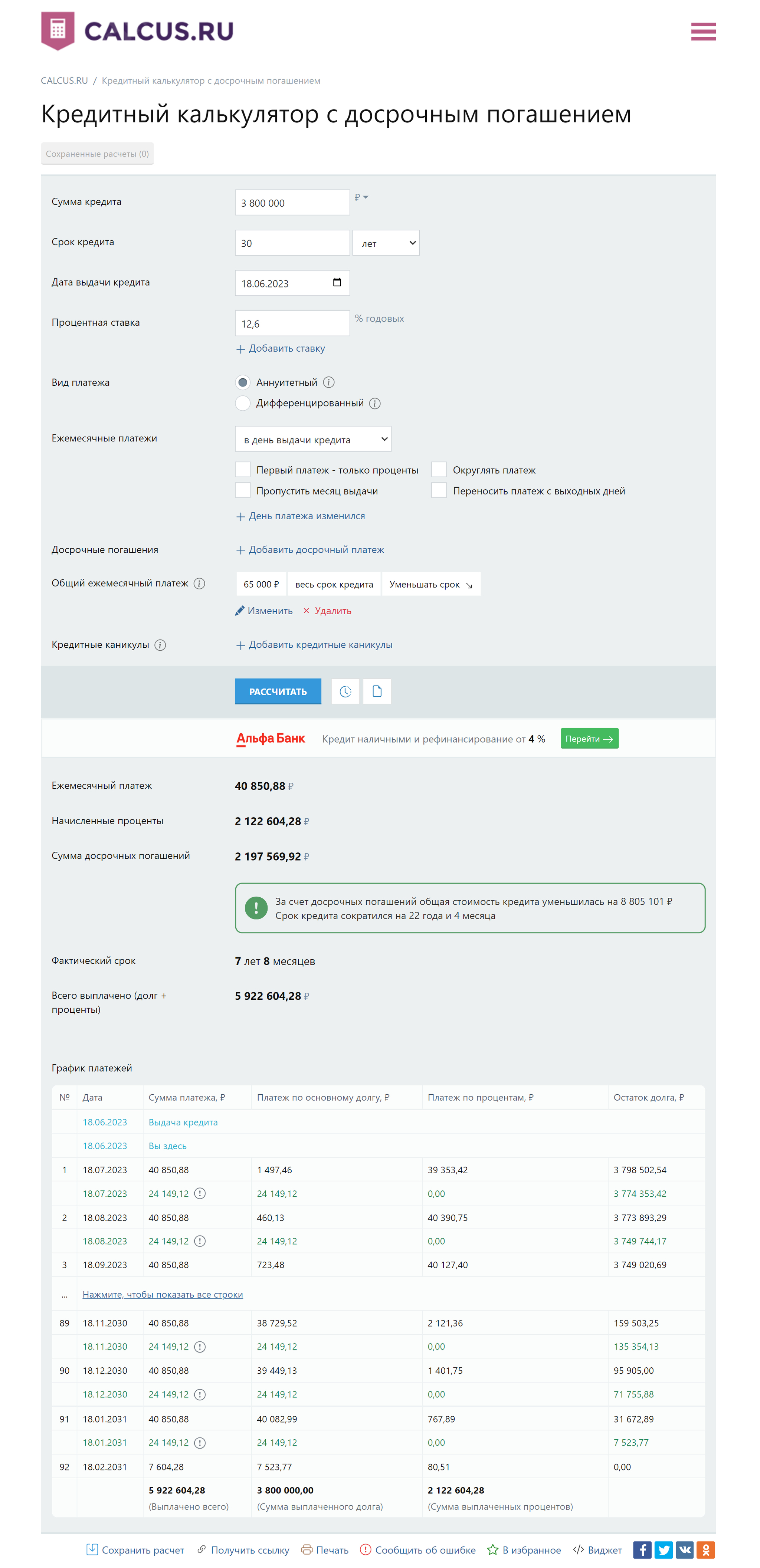Screen dimensions: 760x1568
Task: Toggle Первый платеж - только проценты
Action: (x=243, y=469)
